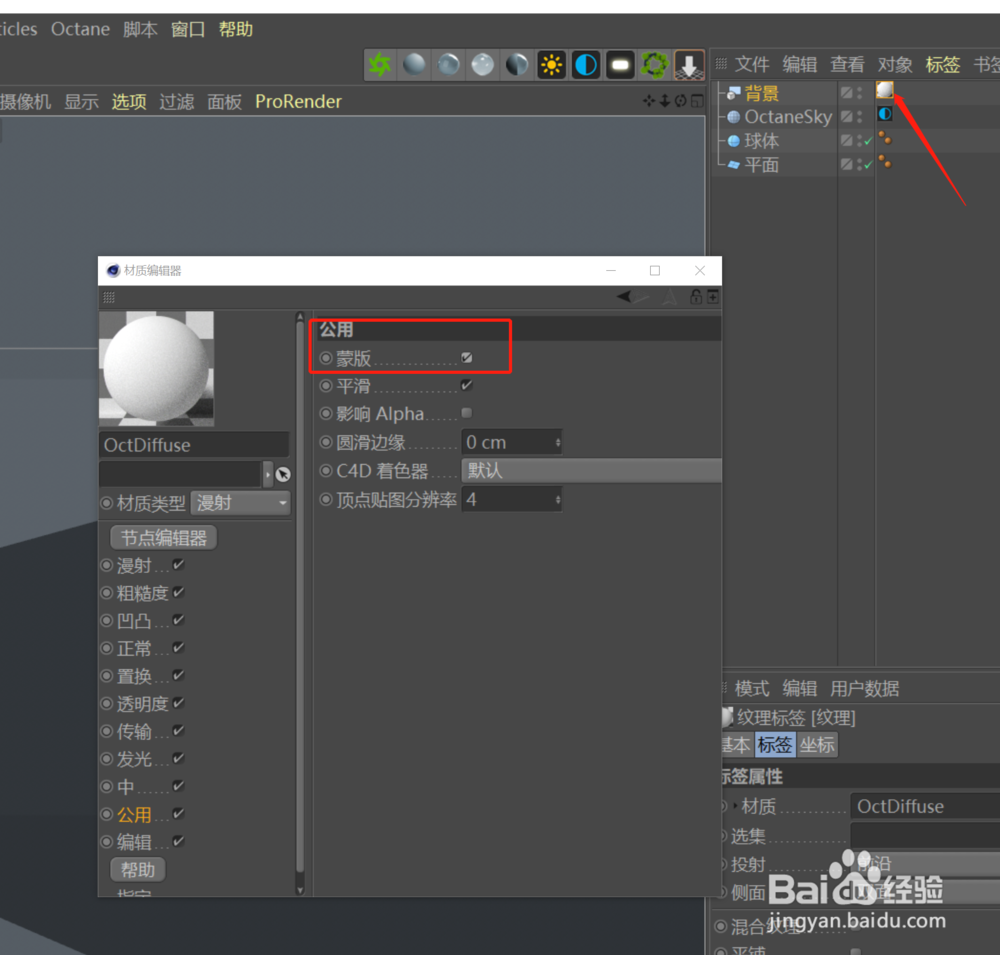
Task: Open the Octane menu
Action: tap(80, 29)
